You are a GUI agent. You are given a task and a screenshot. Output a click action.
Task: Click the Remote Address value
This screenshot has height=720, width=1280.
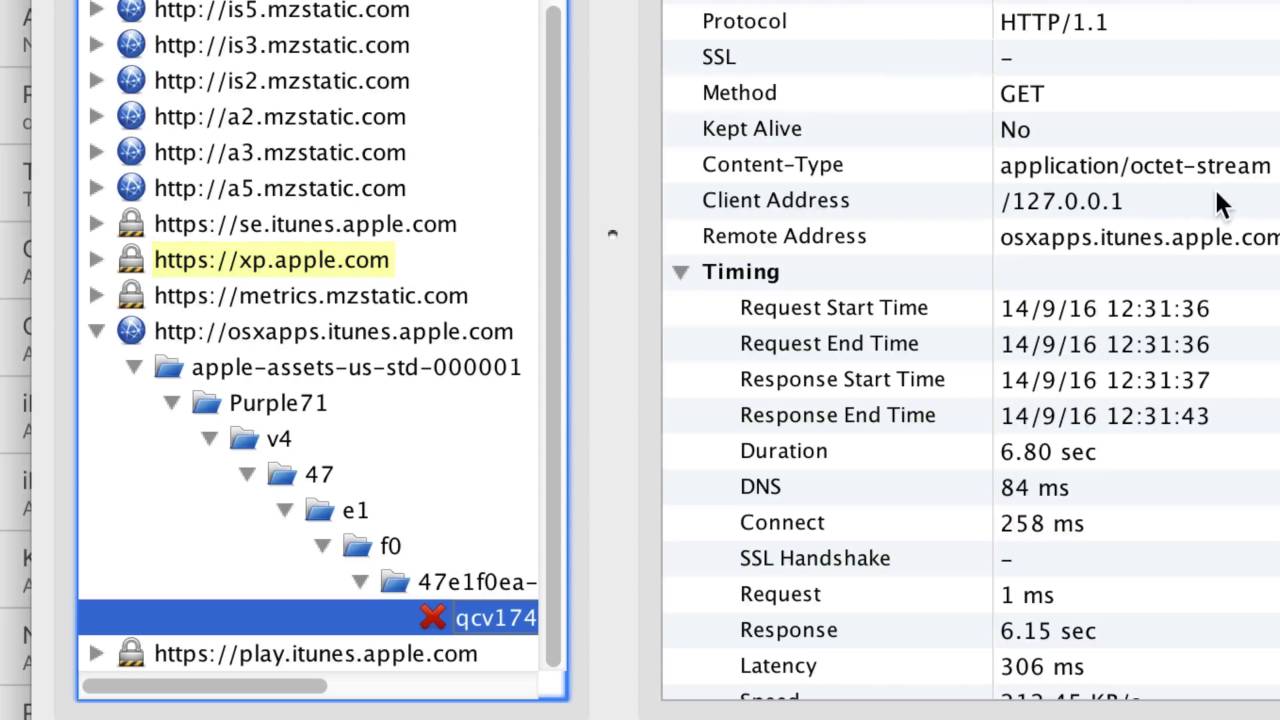1139,238
